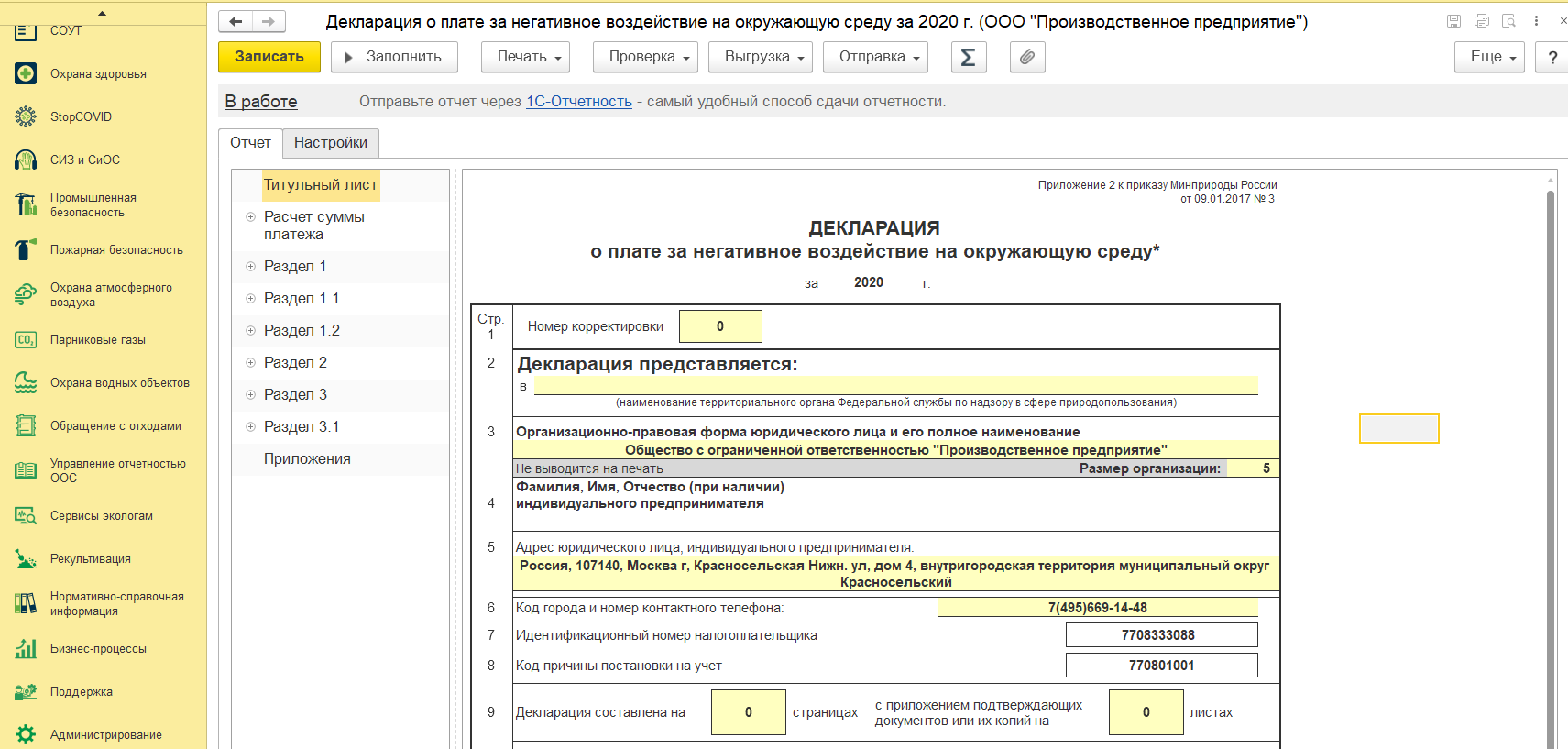The height and width of the screenshot is (749, 1568).
Task: Open the Выгрузка dropdown
Action: coord(761,57)
